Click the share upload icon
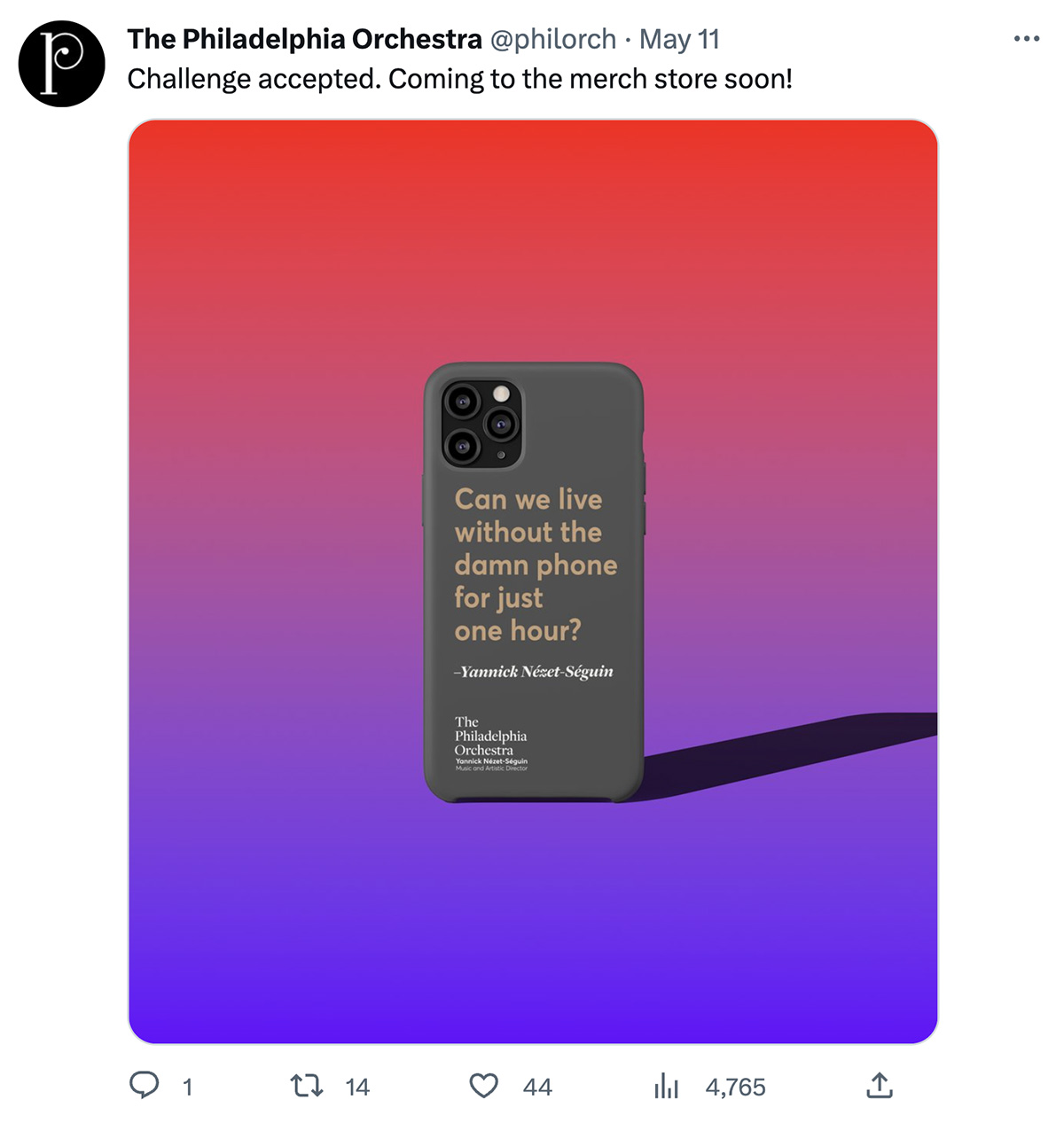The width and height of the screenshot is (1064, 1123). [x=879, y=1086]
